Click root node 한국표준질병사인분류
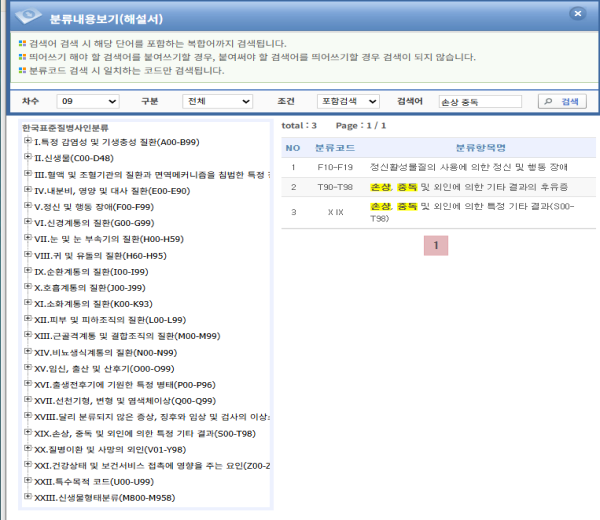 [x=65, y=128]
